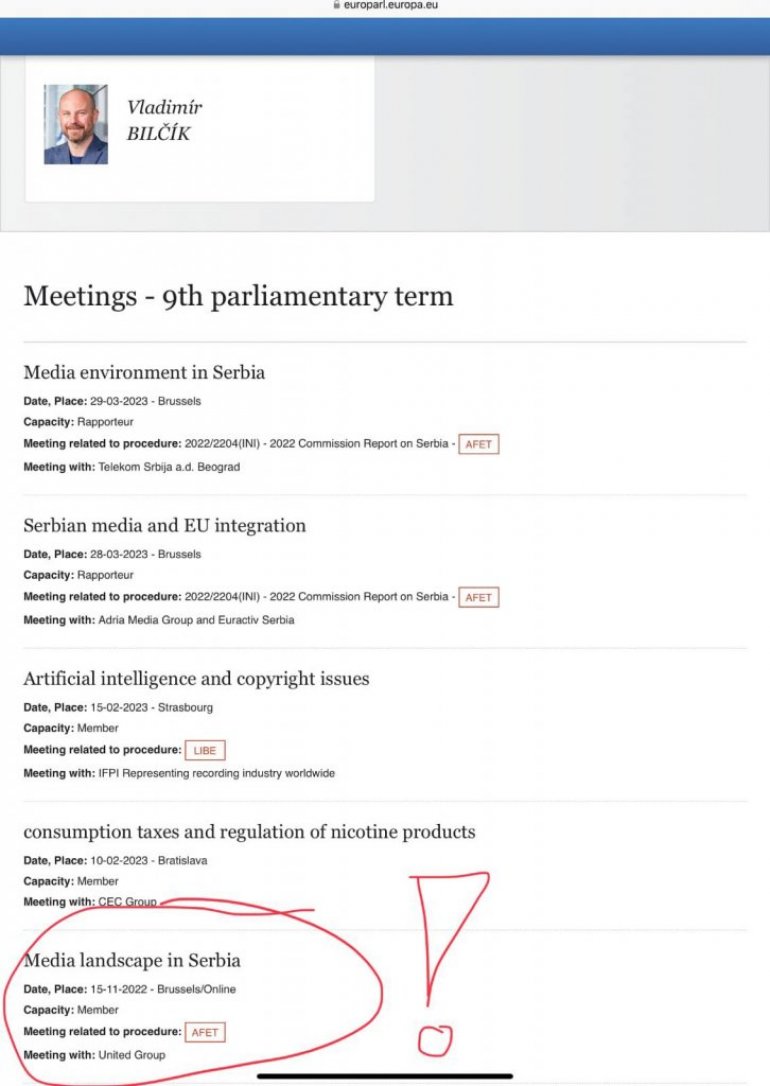Click the Telekom Srbija a.d. Beograd text
This screenshot has height=1086, width=770.
point(169,467)
